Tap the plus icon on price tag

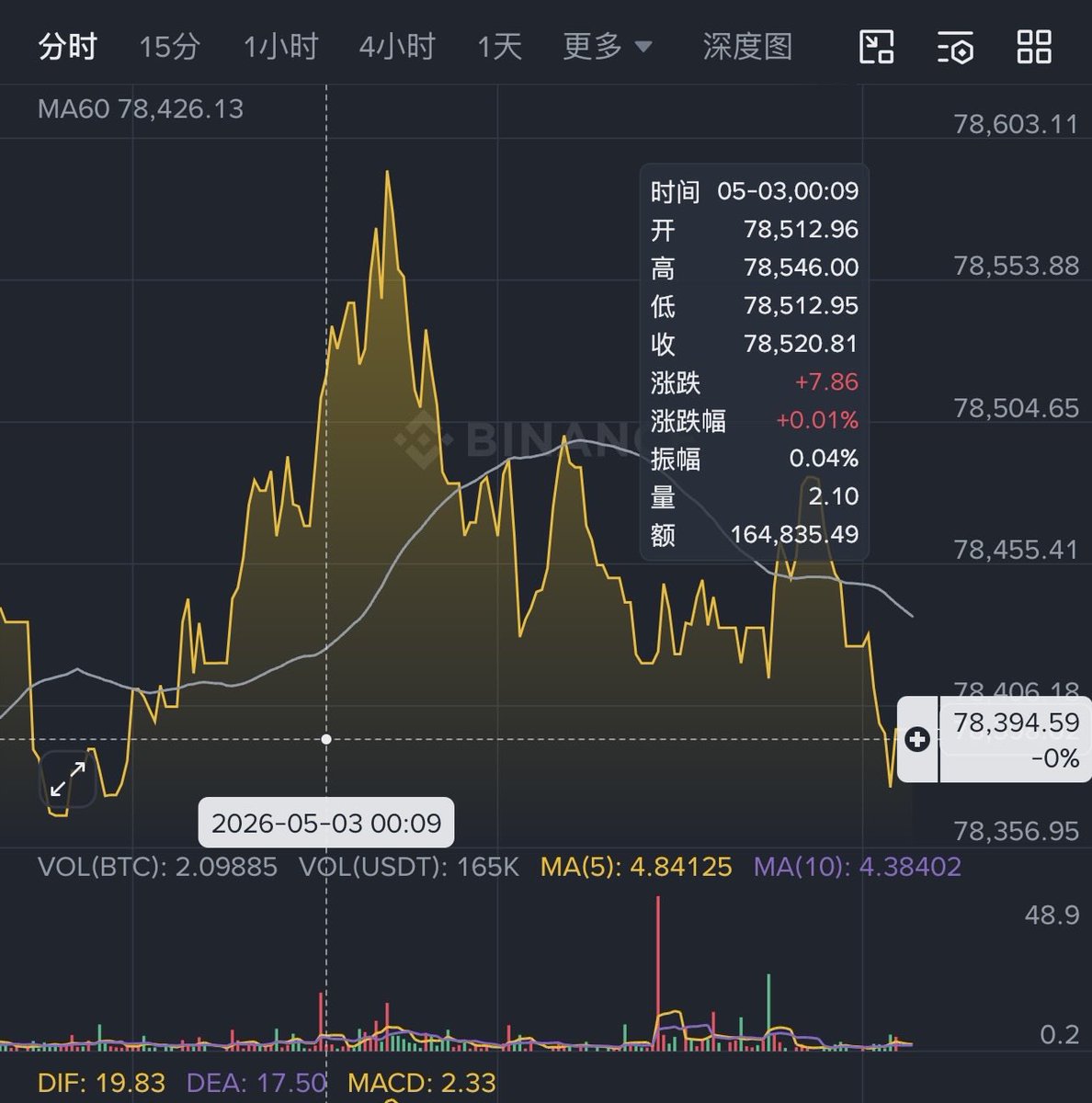click(x=917, y=739)
